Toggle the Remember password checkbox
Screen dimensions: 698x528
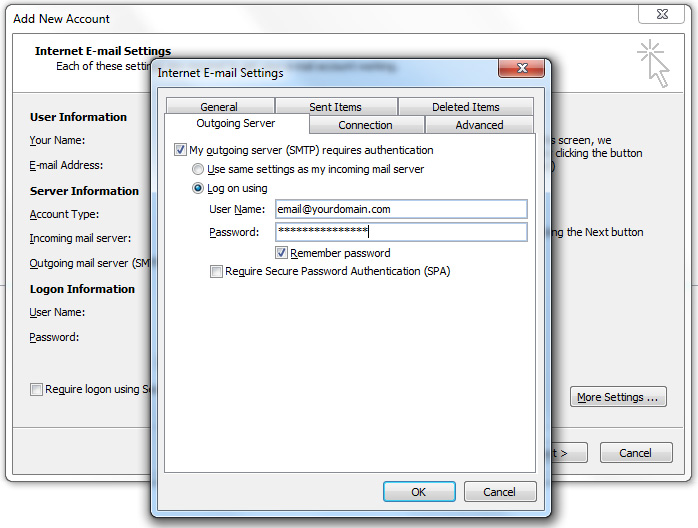(x=281, y=253)
